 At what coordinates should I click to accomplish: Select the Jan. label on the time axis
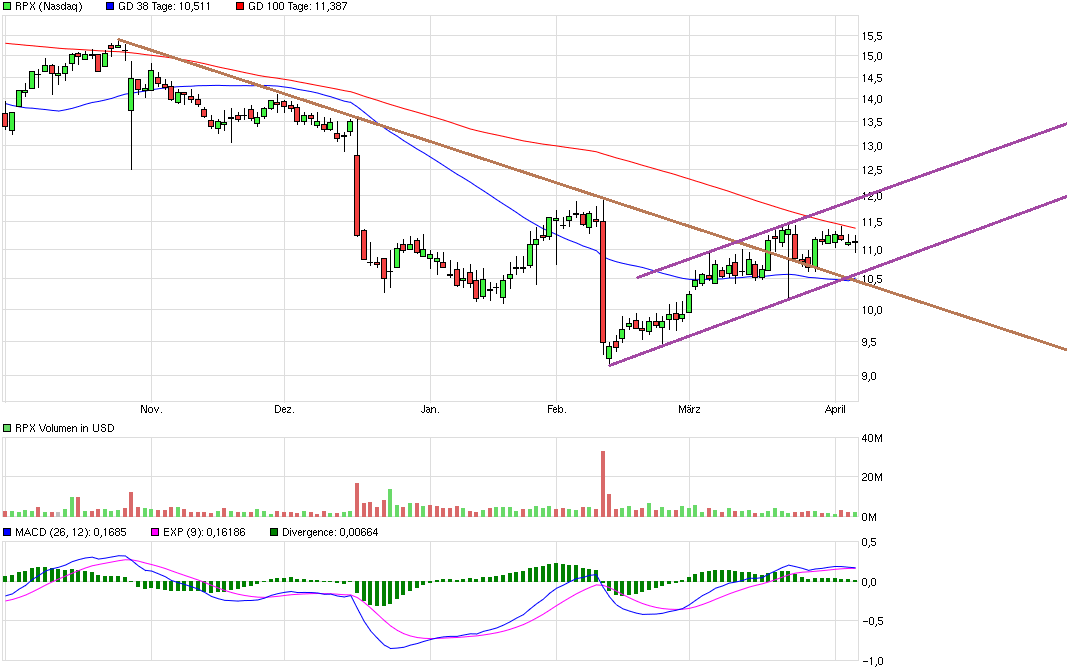(x=430, y=409)
